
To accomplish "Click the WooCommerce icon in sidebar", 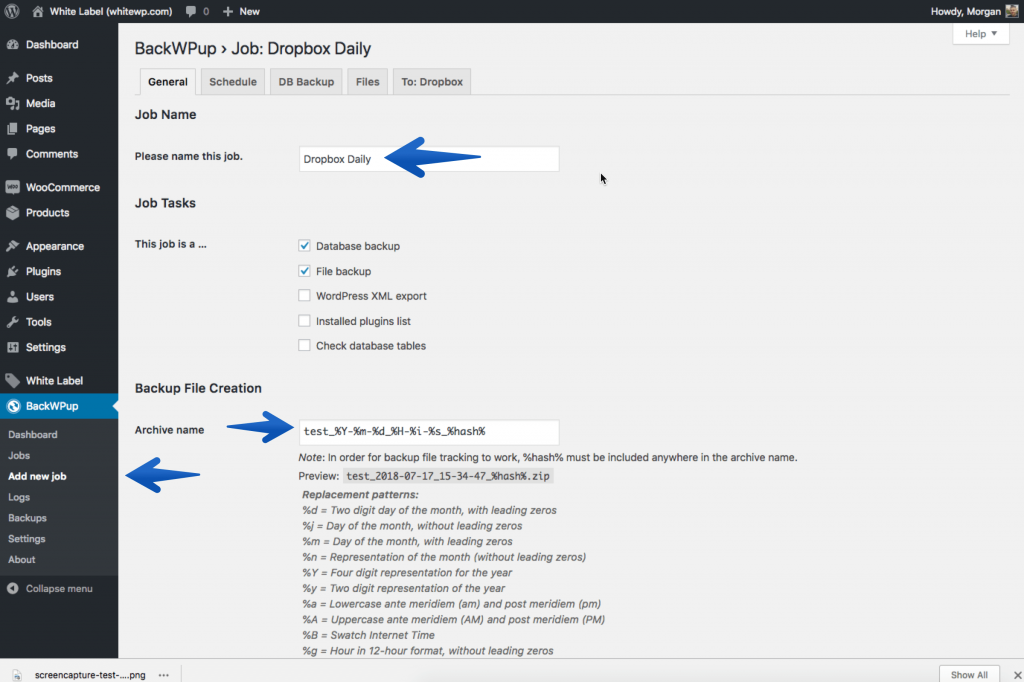I will pos(12,187).
